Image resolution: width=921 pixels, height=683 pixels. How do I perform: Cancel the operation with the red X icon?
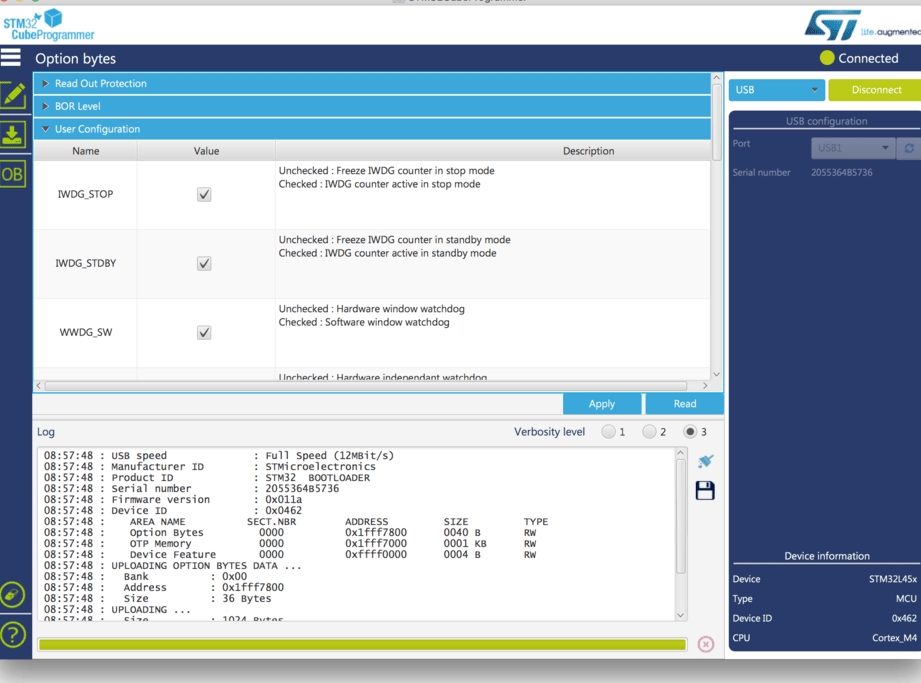pos(706,644)
